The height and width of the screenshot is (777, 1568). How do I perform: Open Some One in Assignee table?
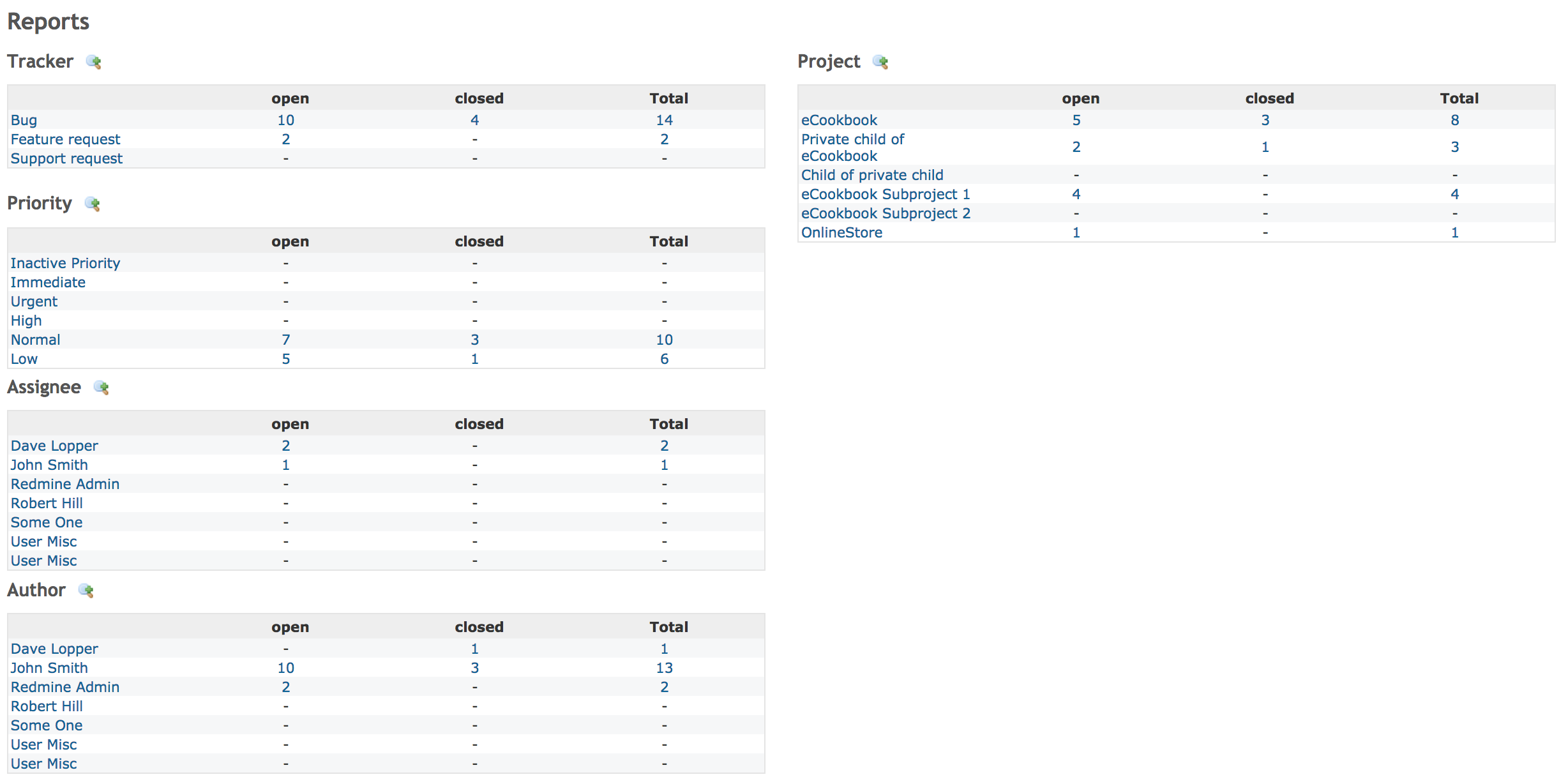tap(47, 522)
